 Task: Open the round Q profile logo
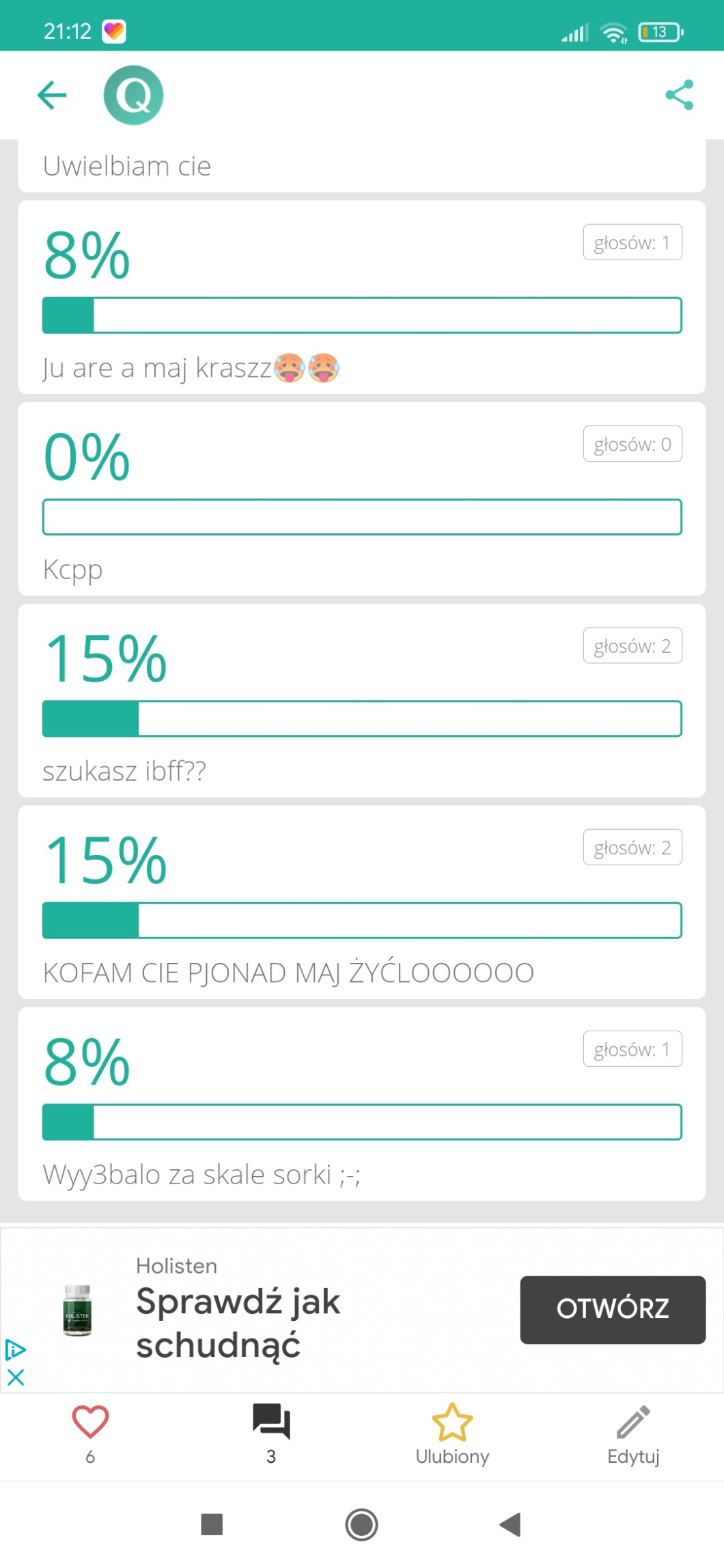point(133,95)
